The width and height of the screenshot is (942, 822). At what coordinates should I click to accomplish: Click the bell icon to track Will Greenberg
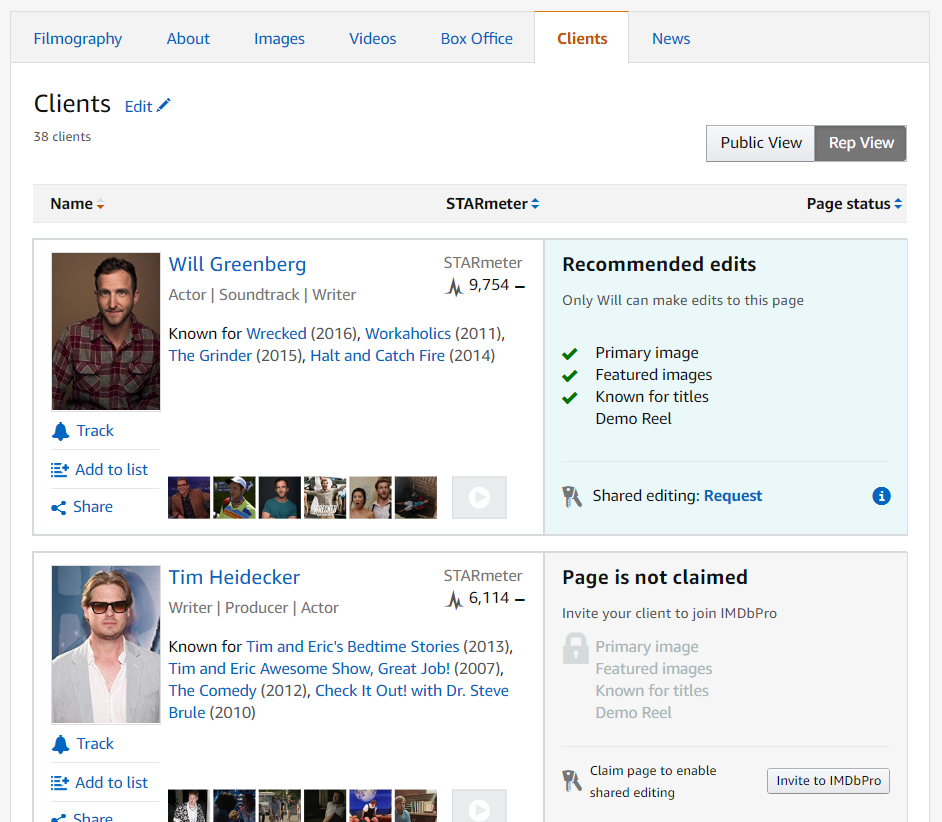61,431
